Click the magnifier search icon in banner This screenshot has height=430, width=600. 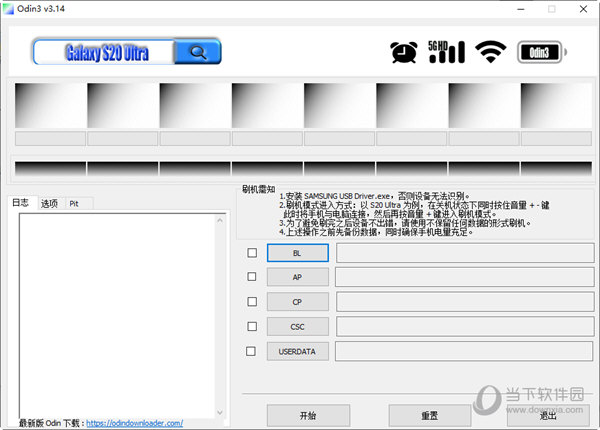[x=198, y=52]
